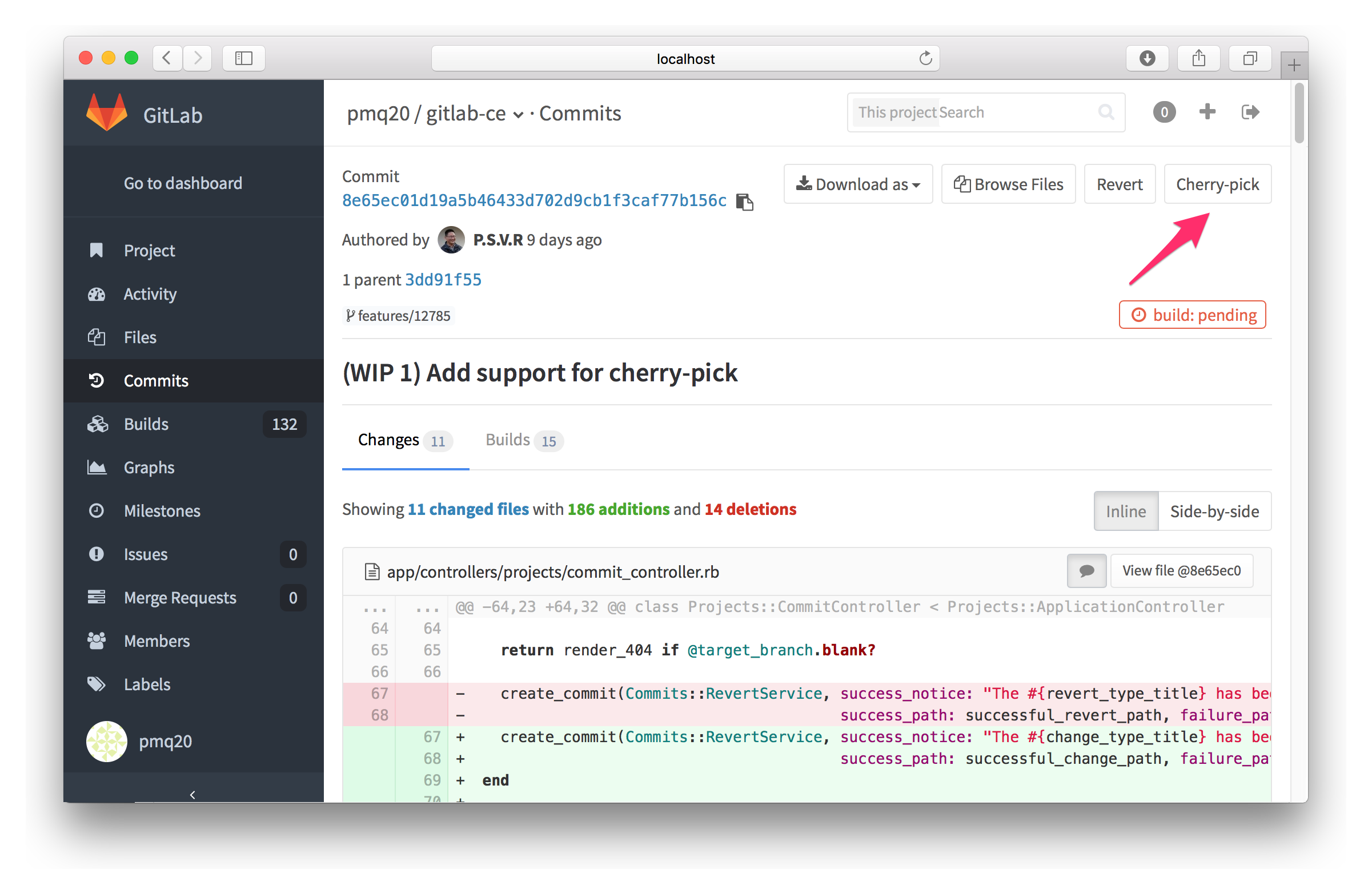Click the Project sidebar icon
The height and width of the screenshot is (894, 1372).
(x=99, y=252)
